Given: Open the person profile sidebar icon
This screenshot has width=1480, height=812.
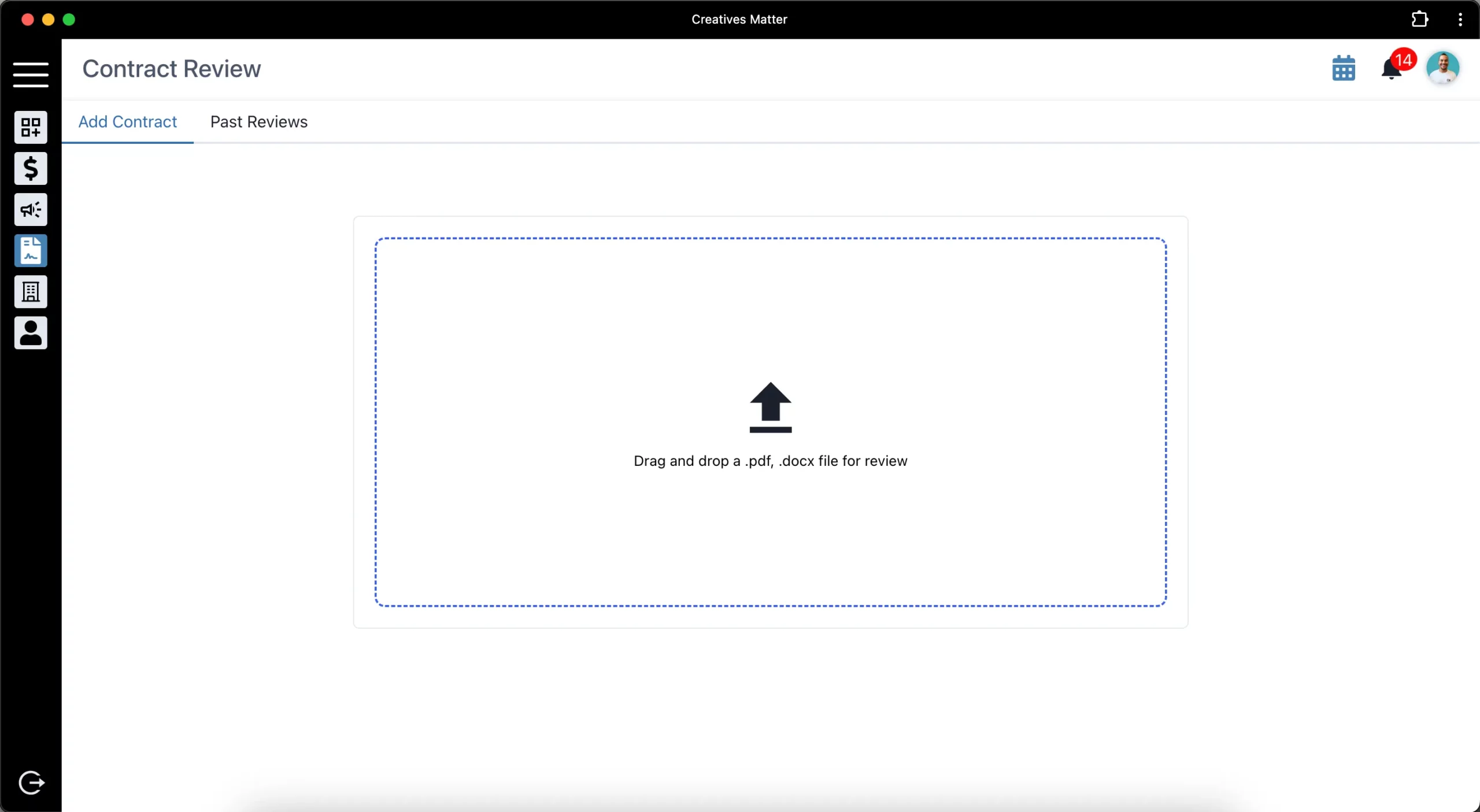Looking at the screenshot, I should coord(31,332).
